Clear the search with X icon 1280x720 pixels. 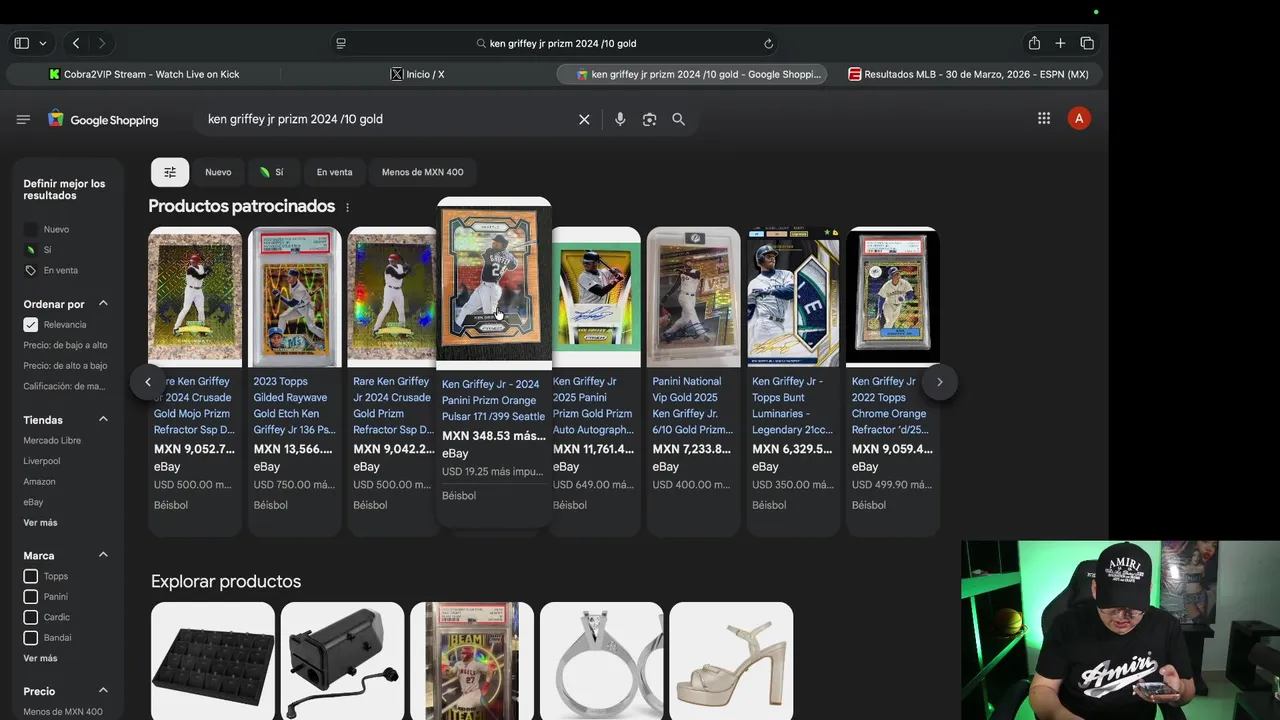(x=584, y=119)
